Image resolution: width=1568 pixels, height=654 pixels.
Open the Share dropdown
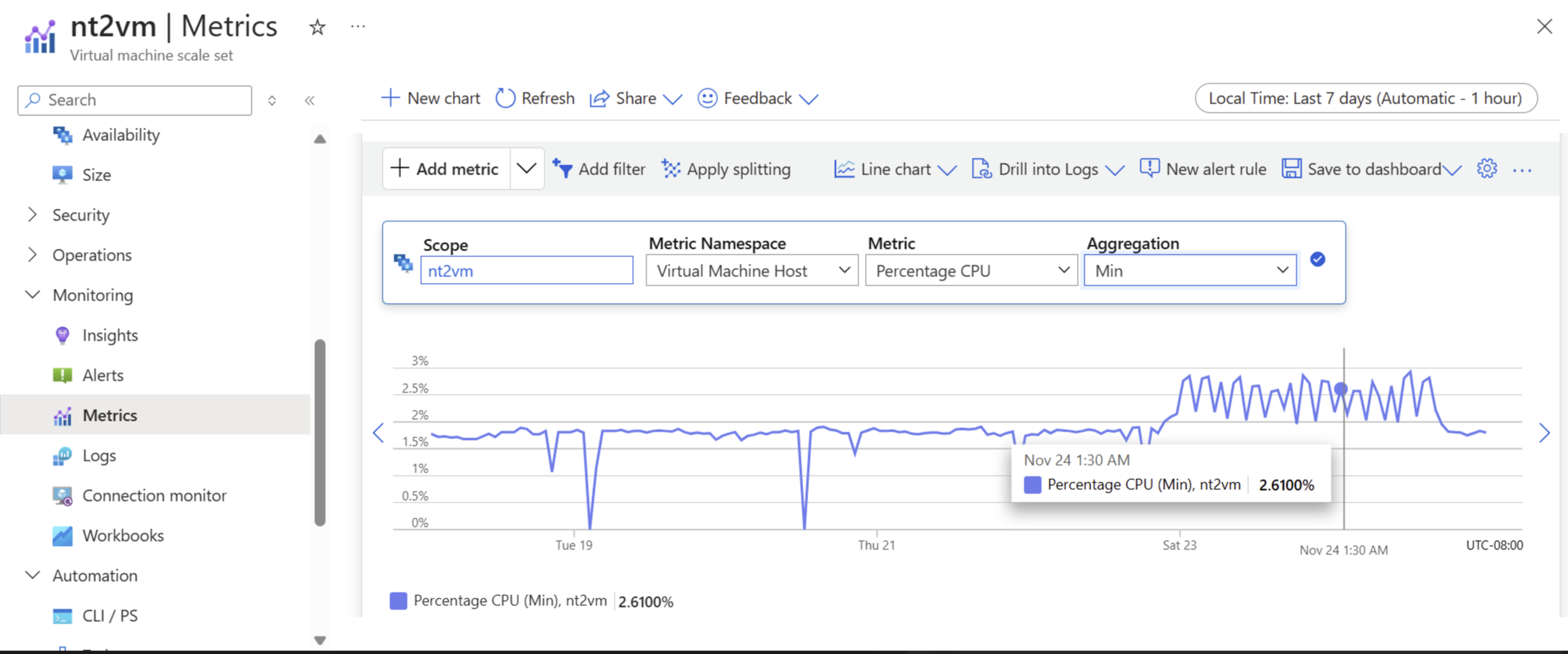click(x=636, y=98)
